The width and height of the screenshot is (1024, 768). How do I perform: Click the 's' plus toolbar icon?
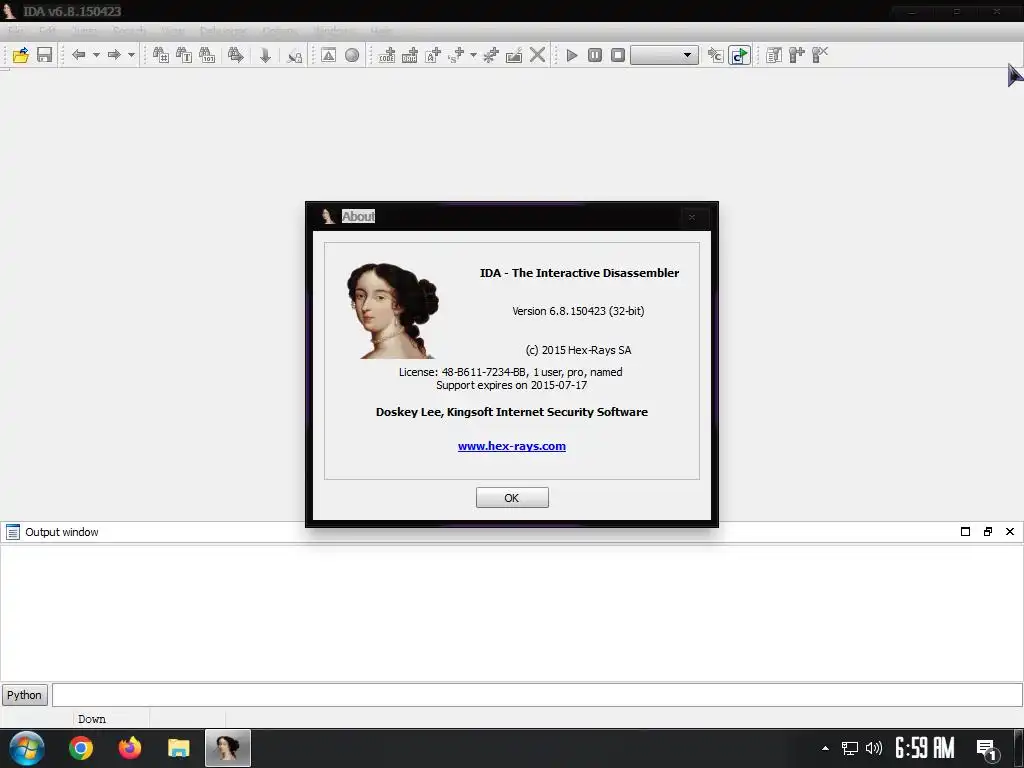(456, 55)
